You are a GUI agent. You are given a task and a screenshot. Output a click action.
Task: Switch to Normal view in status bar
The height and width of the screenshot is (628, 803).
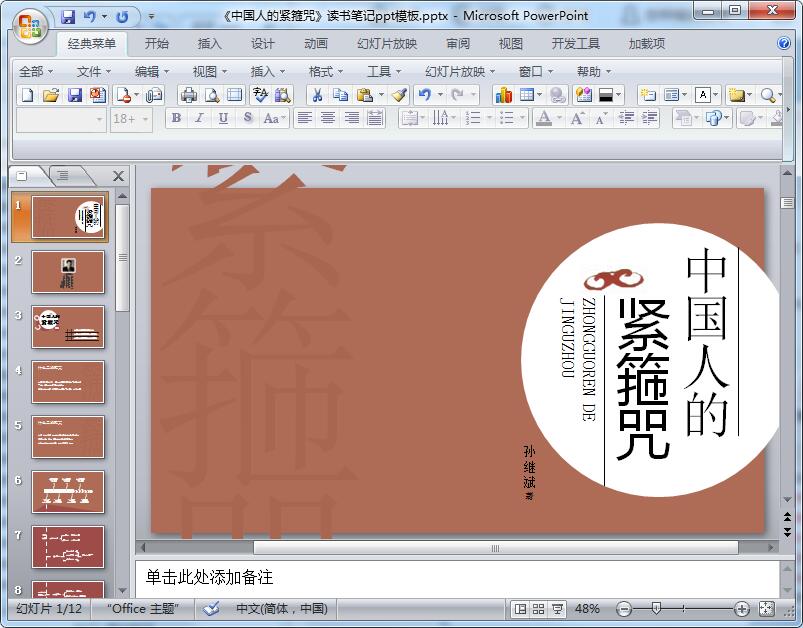pyautogui.click(x=520, y=609)
